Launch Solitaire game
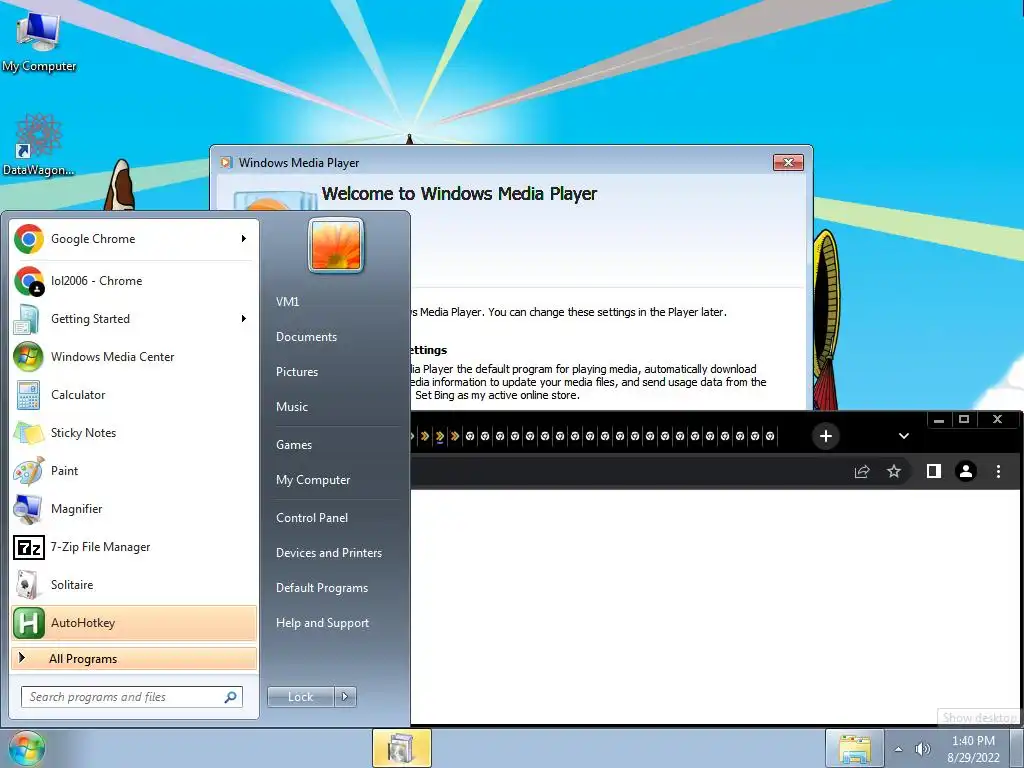This screenshot has width=1024, height=768. coord(134,584)
